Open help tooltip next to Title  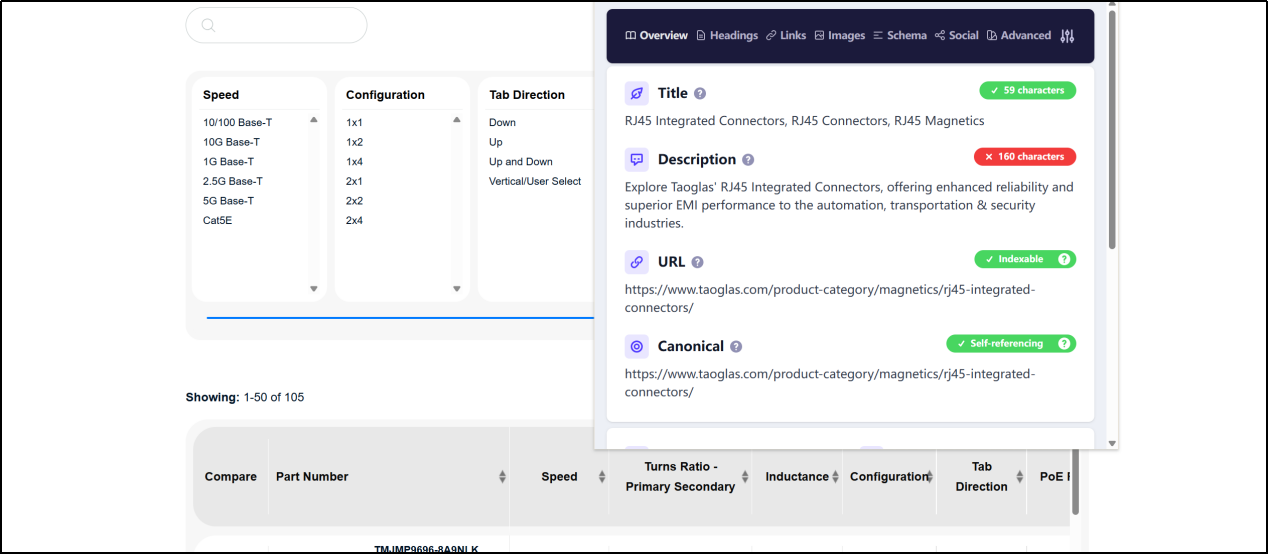700,94
